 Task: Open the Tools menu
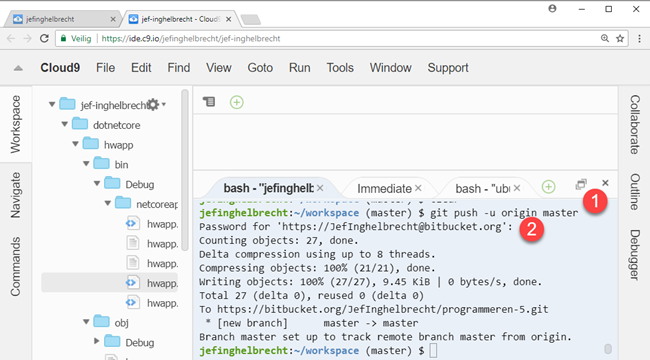[340, 68]
